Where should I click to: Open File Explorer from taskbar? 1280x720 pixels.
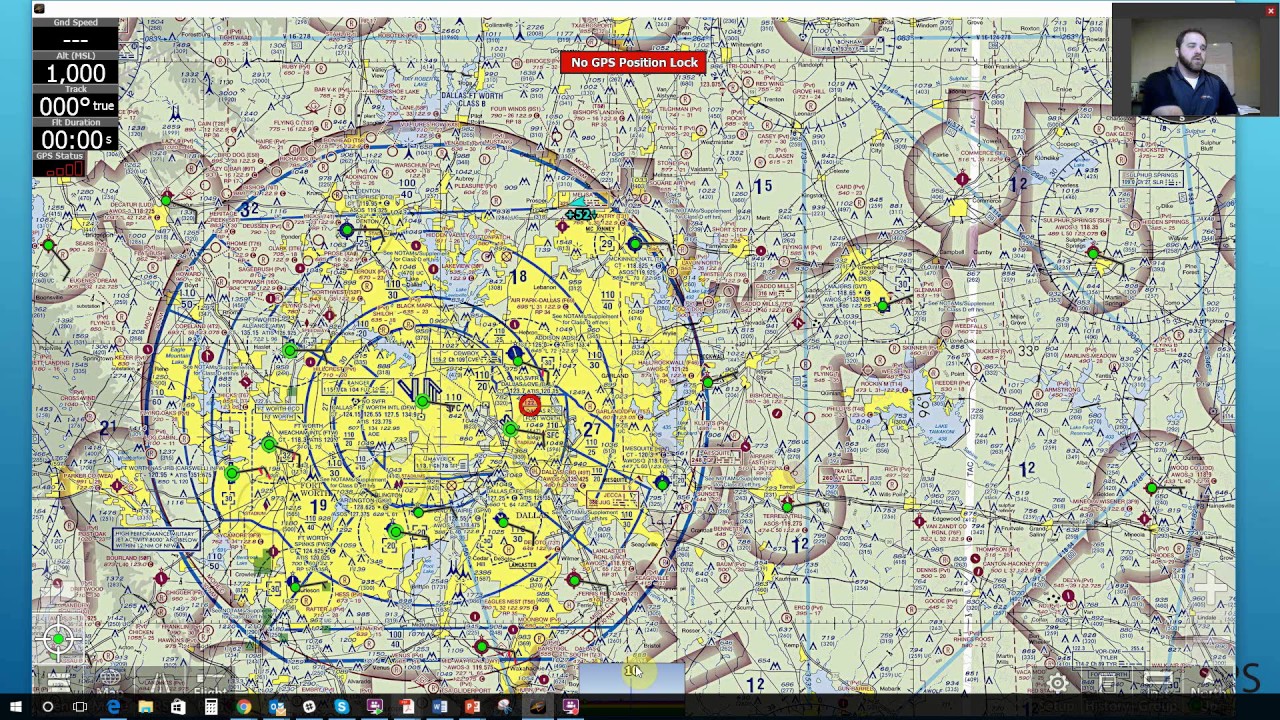click(x=145, y=708)
